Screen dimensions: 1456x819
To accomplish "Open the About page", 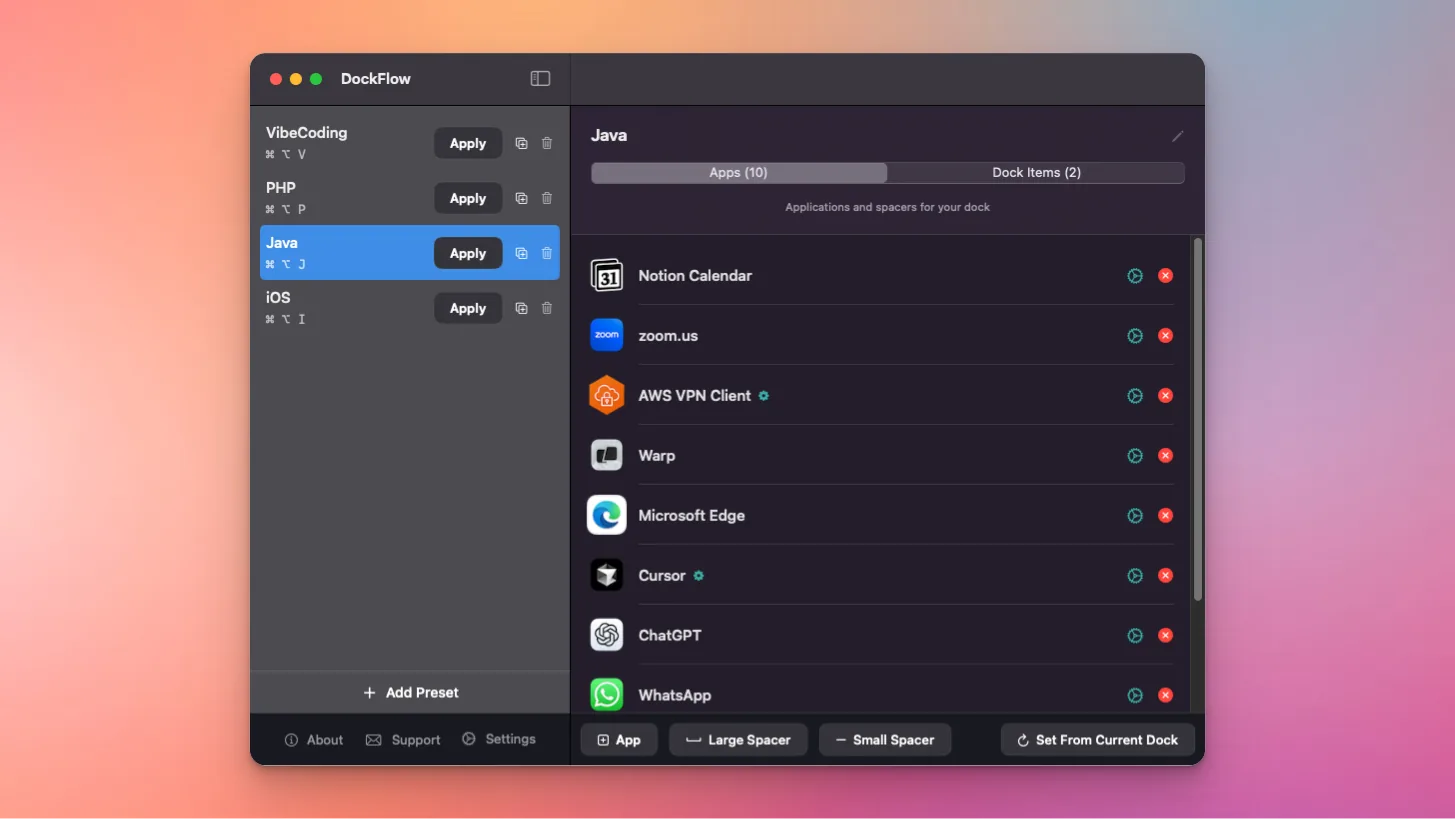I will [314, 740].
